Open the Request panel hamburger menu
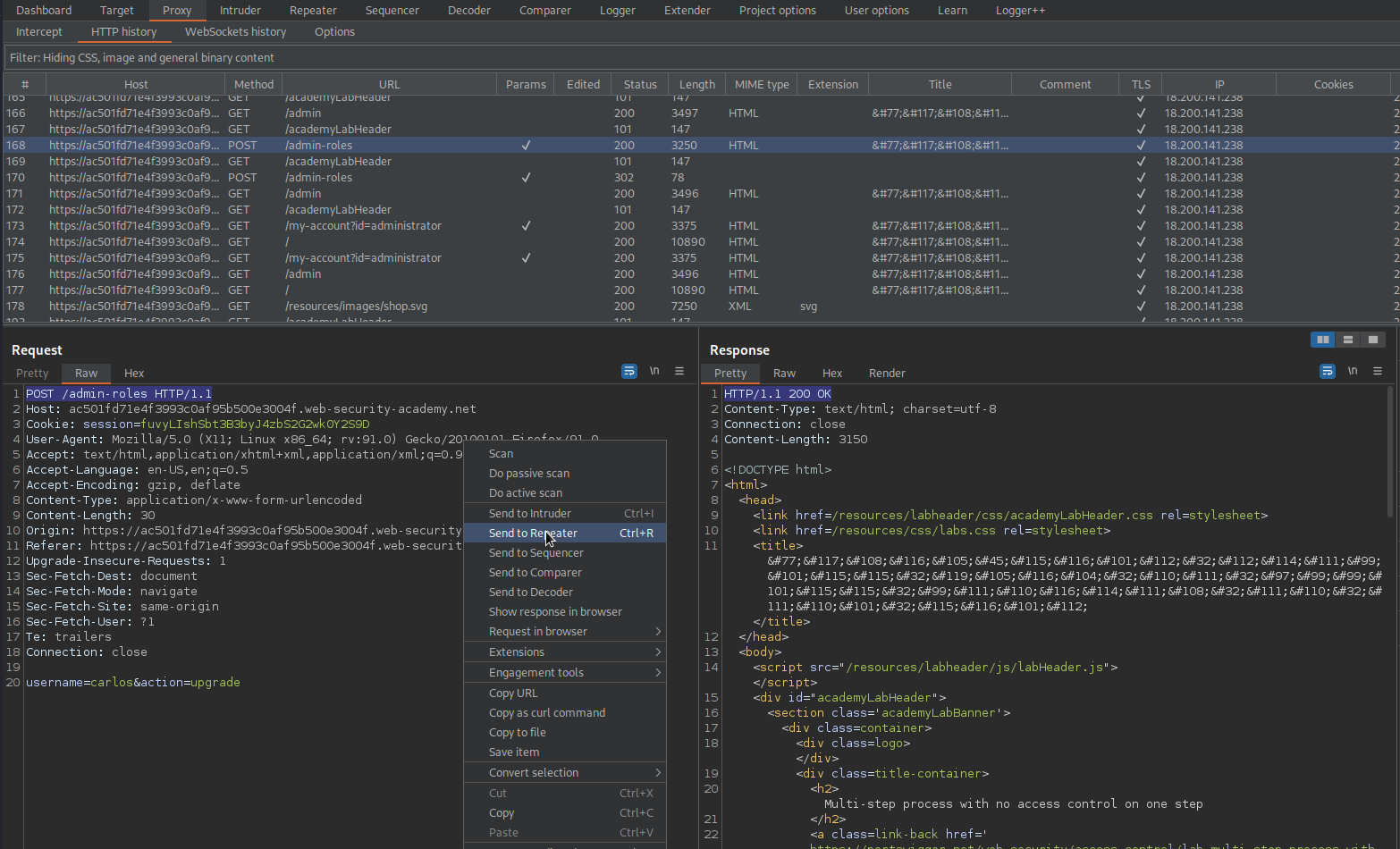The image size is (1400, 849). click(x=679, y=371)
